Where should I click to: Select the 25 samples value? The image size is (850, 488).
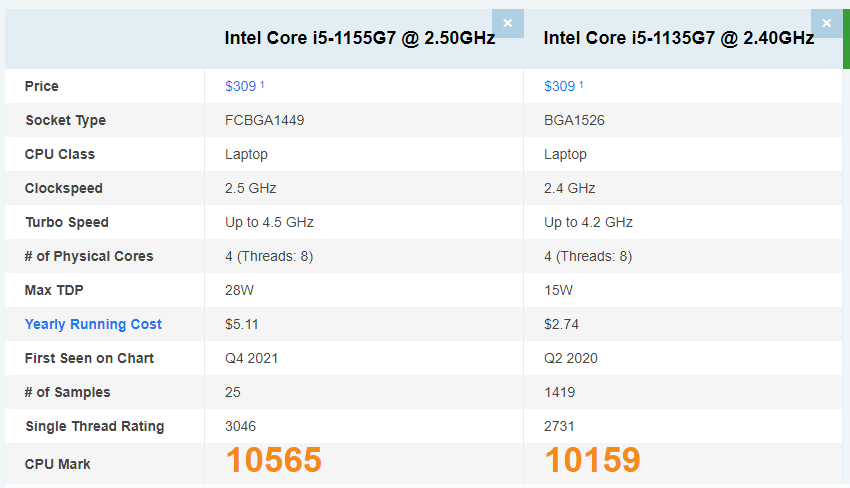tap(233, 393)
